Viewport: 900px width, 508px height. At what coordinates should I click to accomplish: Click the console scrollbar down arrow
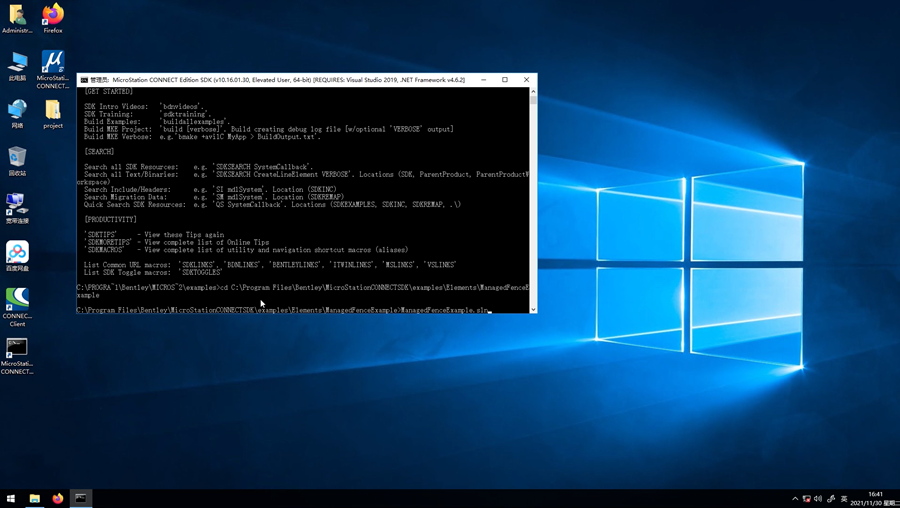tap(533, 309)
